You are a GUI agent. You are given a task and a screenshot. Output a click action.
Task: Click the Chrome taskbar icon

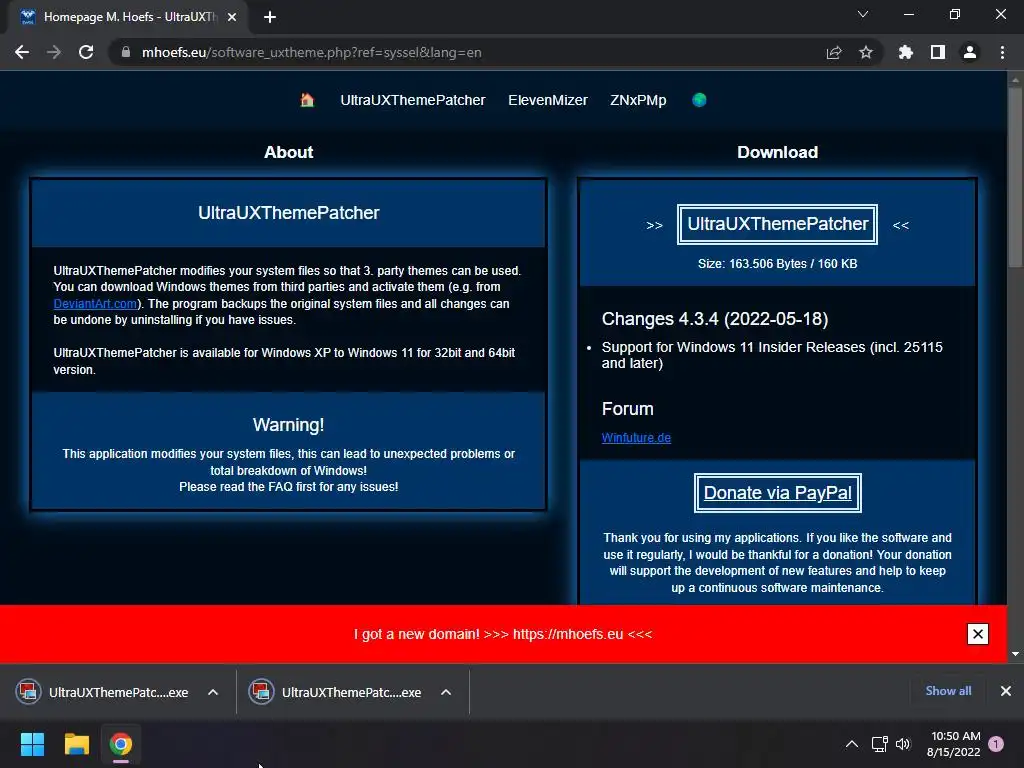(121, 744)
